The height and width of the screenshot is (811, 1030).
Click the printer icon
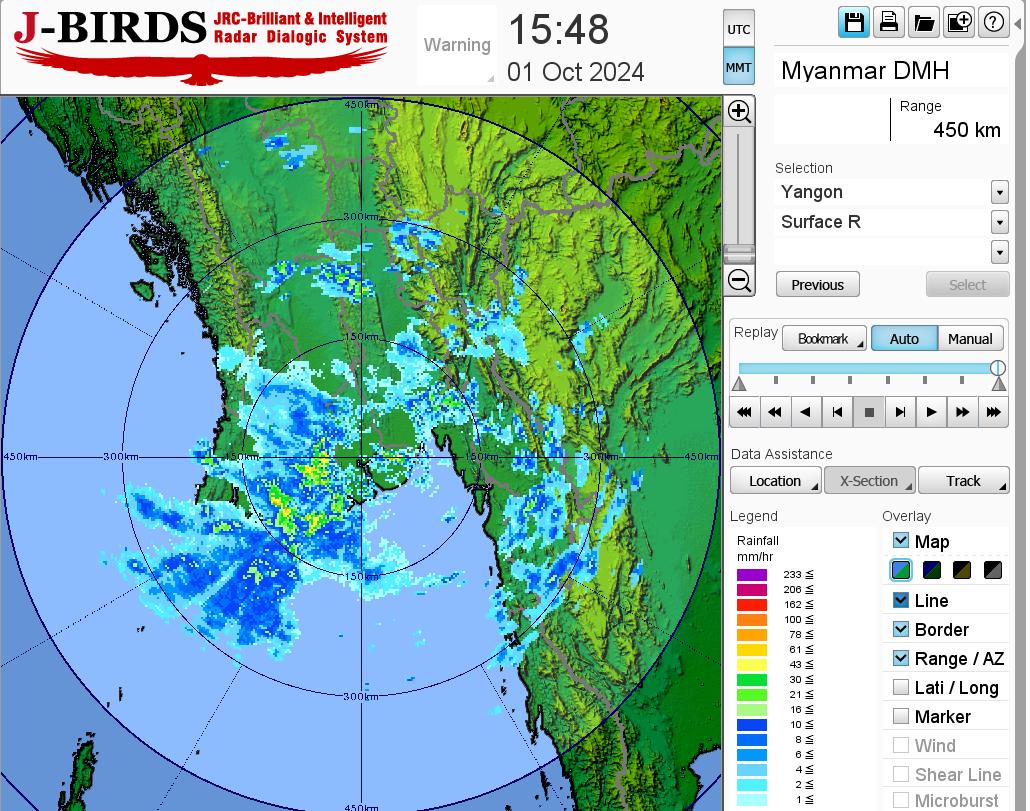888,22
